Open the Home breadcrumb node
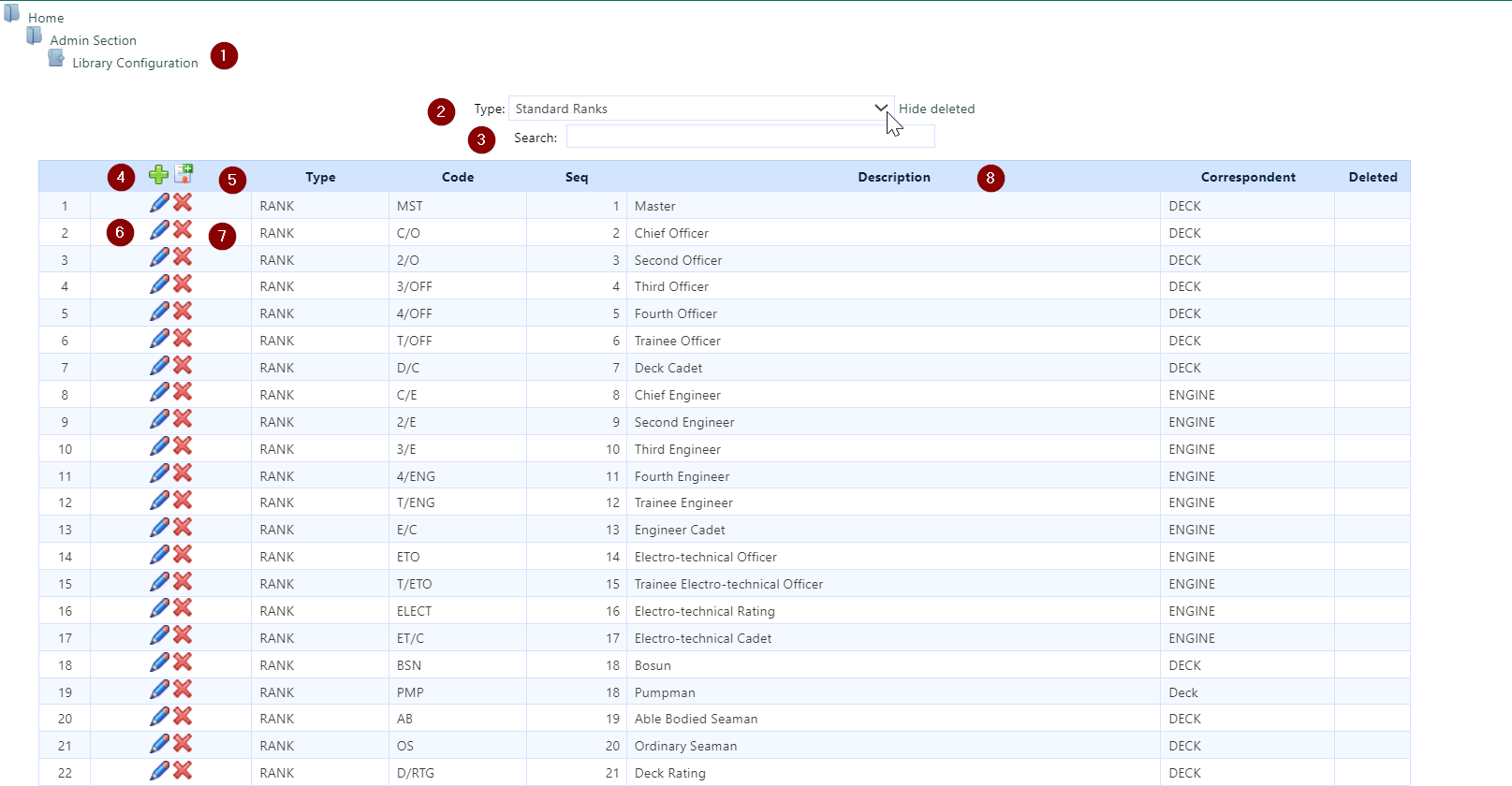 46,18
